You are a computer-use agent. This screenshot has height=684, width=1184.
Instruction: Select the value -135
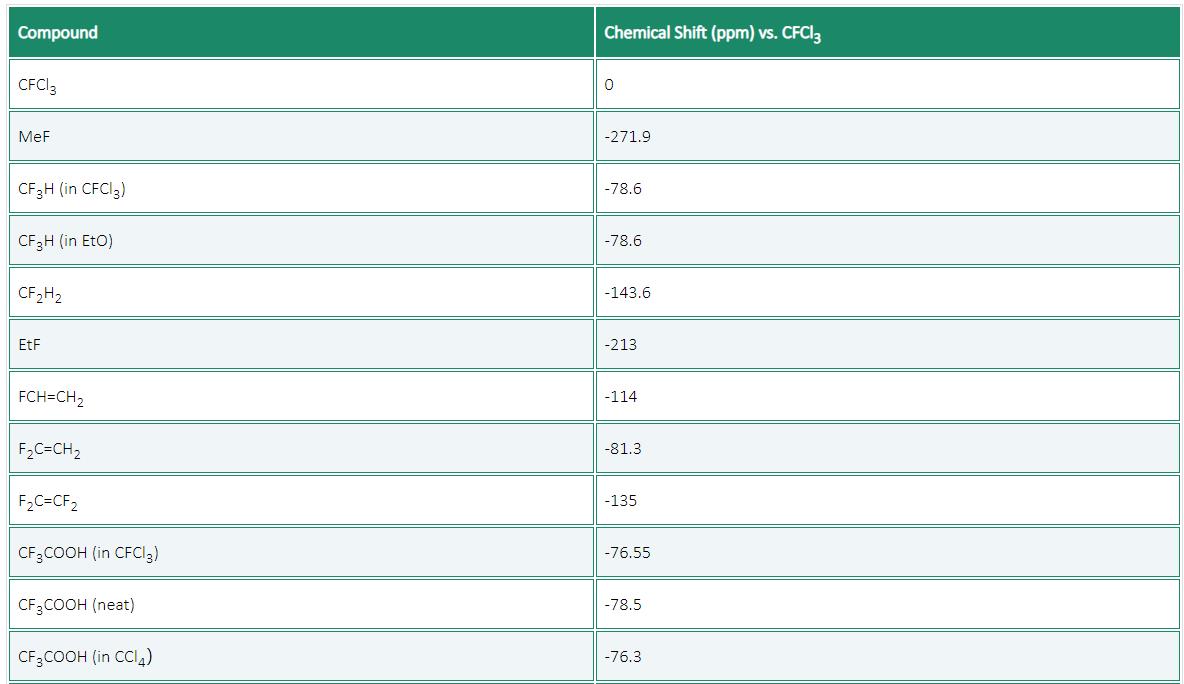point(887,501)
